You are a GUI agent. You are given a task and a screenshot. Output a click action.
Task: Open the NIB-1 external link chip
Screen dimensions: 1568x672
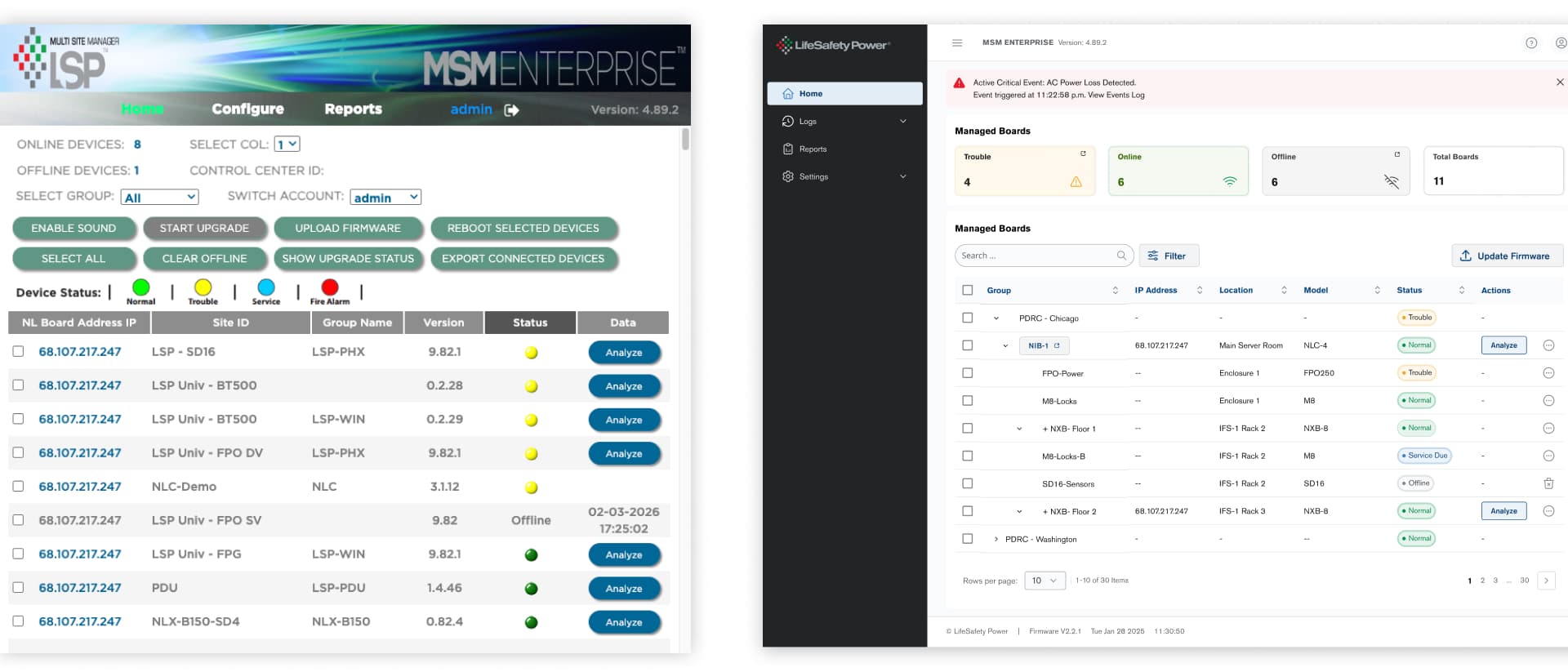[x=1045, y=345]
